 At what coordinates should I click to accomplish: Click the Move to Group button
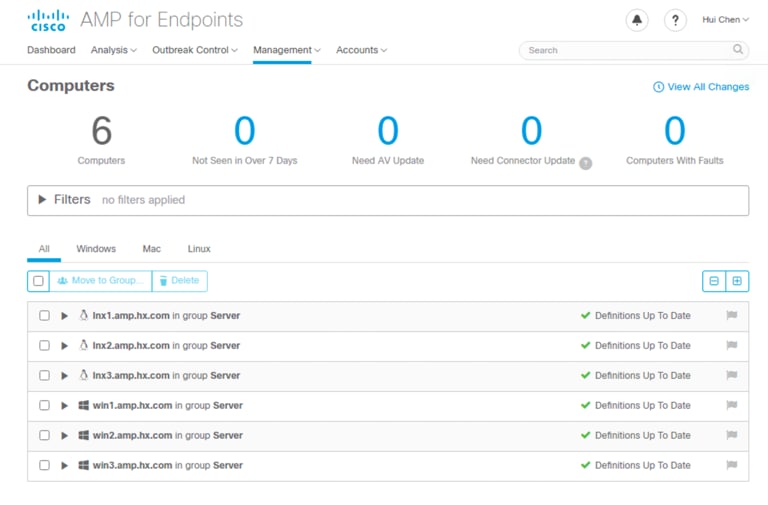[101, 281]
